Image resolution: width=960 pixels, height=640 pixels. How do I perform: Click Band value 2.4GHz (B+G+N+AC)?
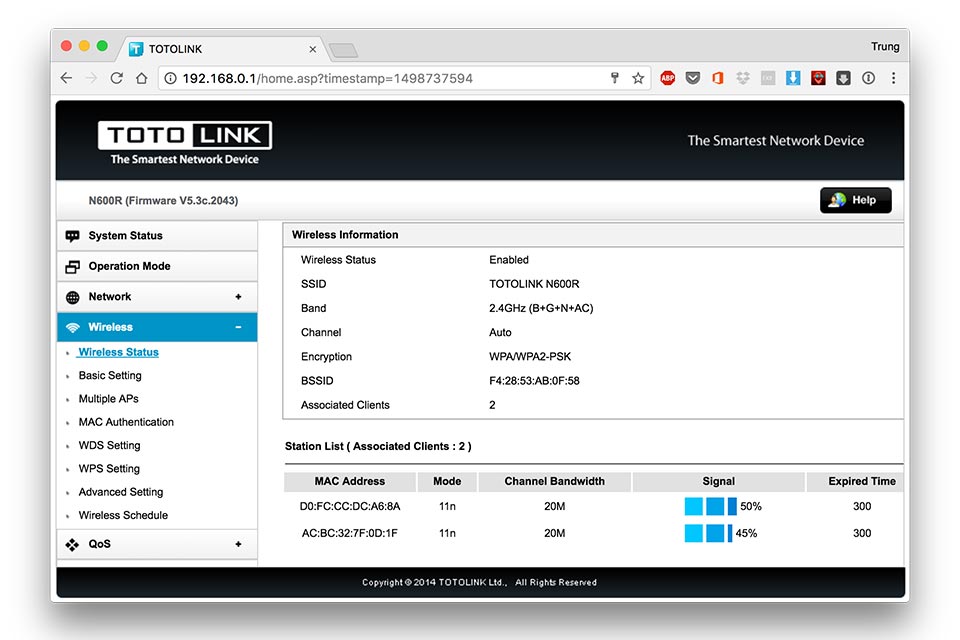(541, 308)
